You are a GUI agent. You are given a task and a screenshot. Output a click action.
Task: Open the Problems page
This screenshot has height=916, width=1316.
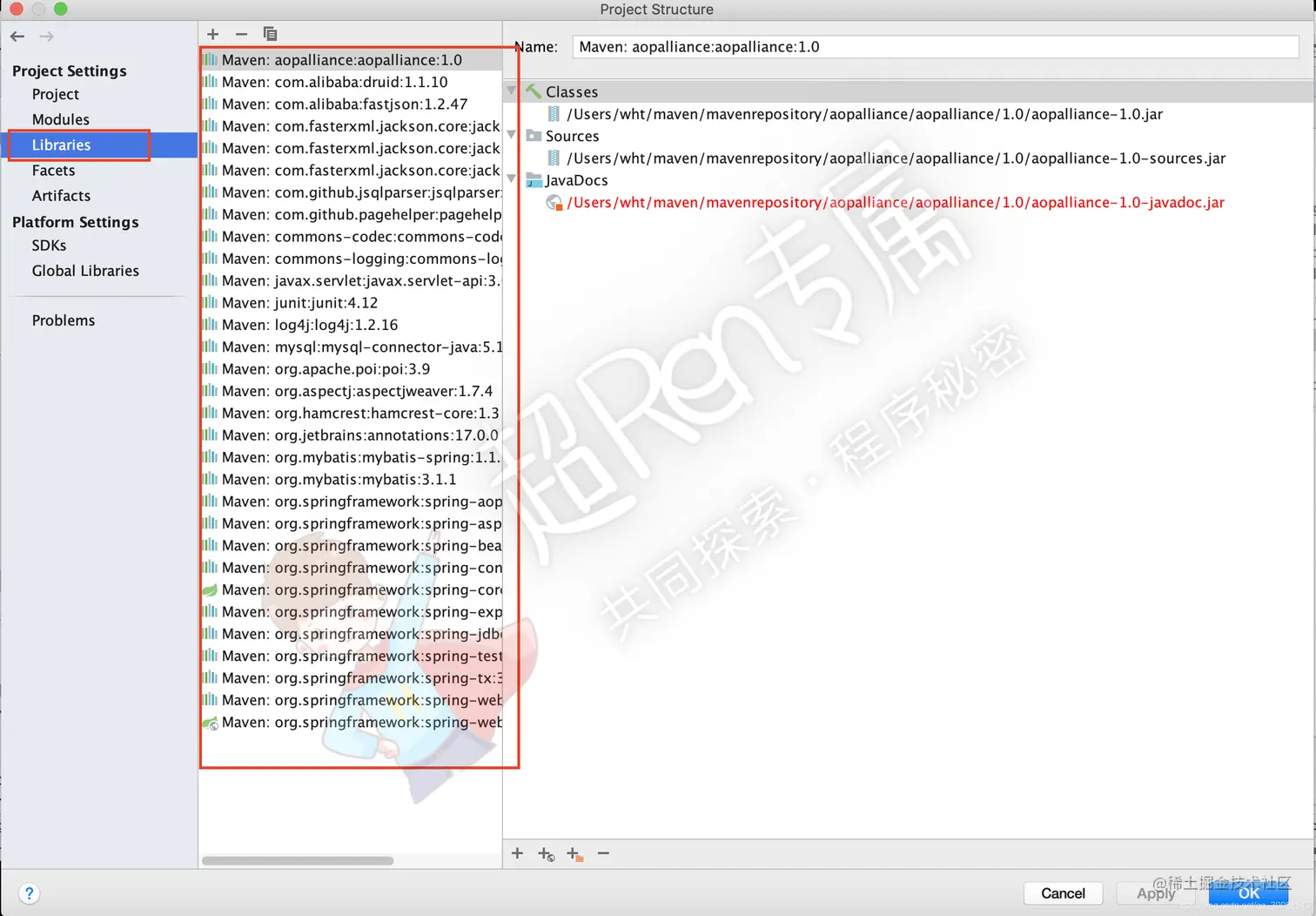click(64, 320)
